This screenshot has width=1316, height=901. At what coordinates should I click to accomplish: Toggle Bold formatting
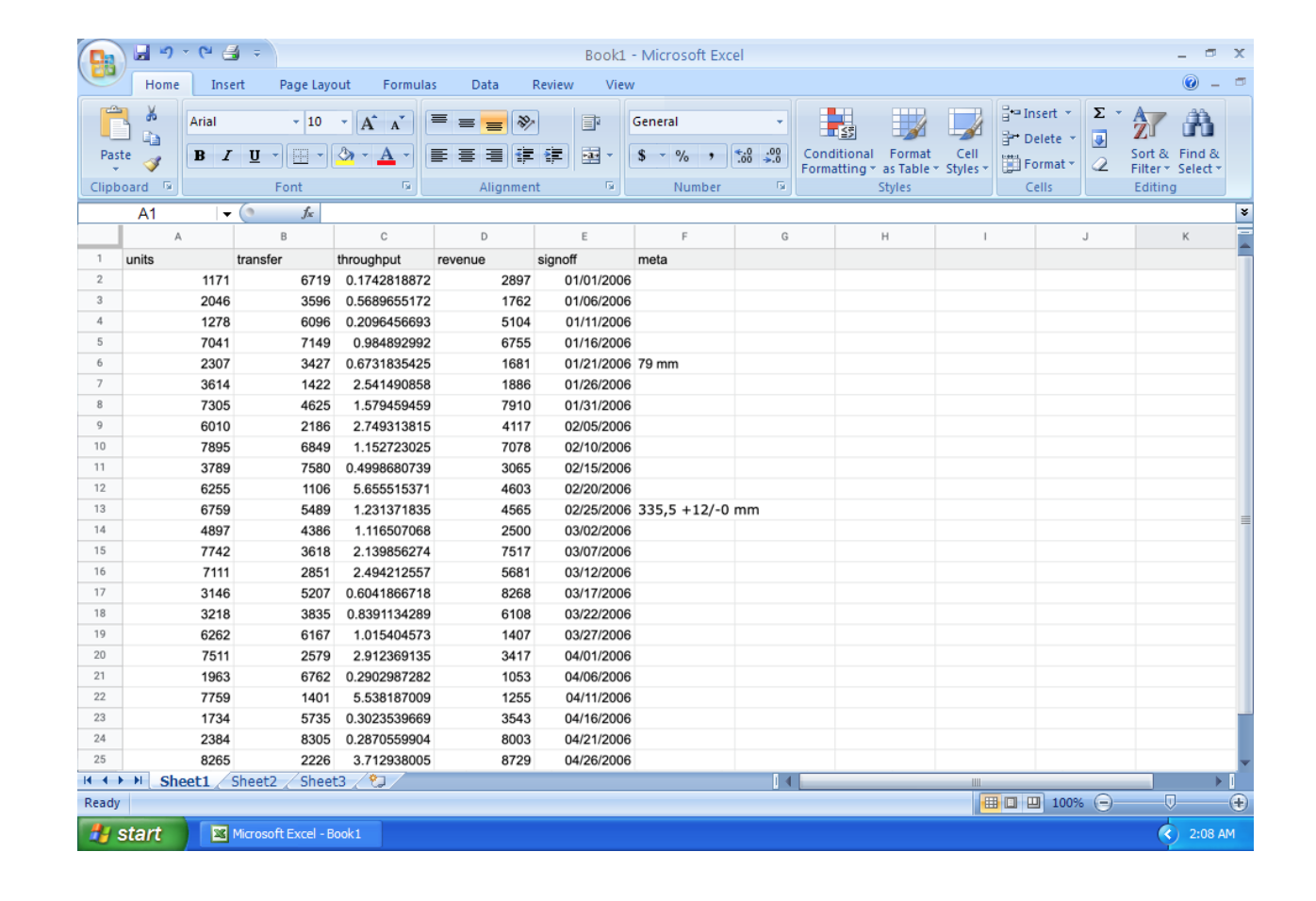[200, 156]
